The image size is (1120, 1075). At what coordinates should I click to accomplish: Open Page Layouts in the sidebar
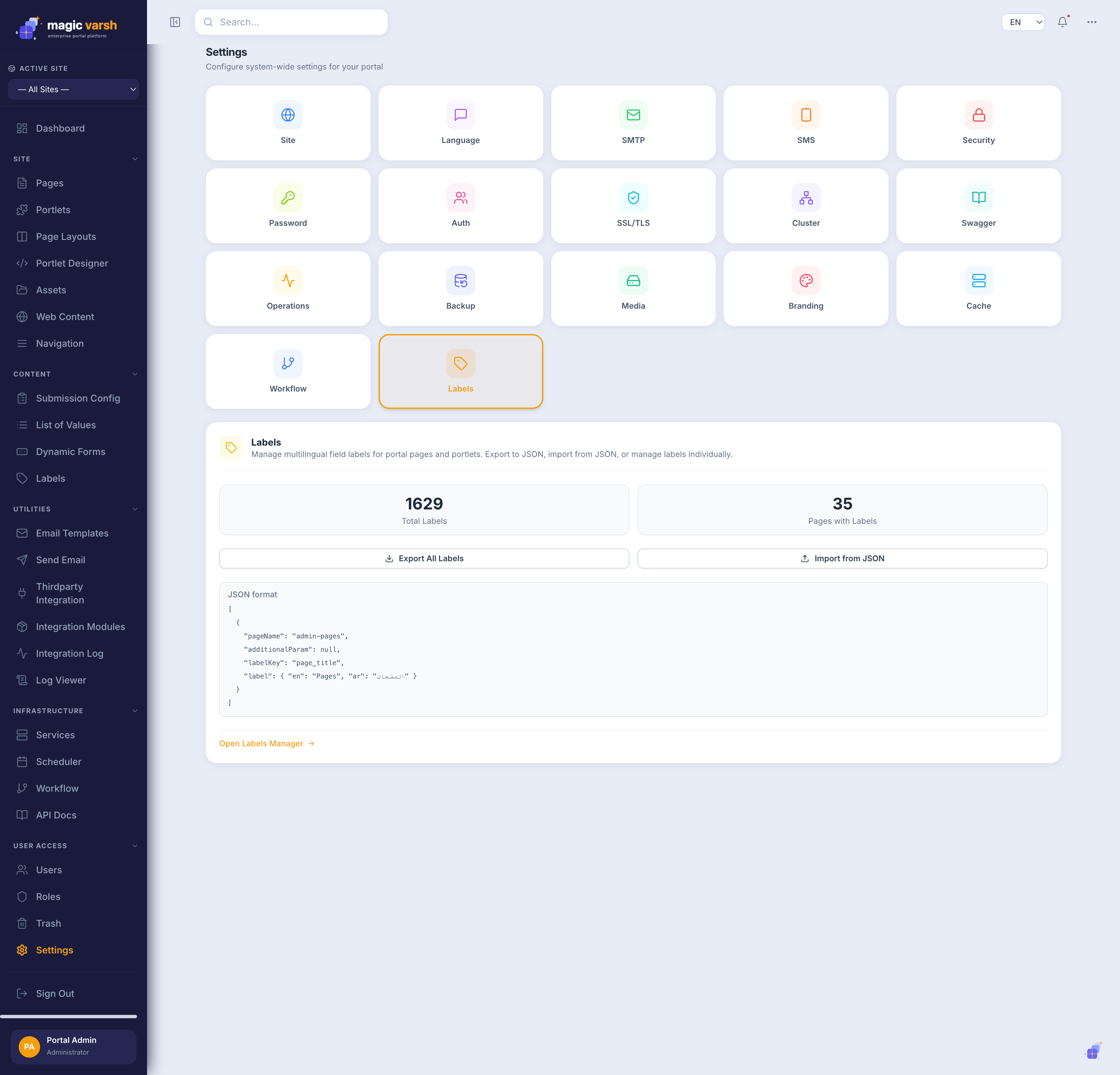(73, 237)
